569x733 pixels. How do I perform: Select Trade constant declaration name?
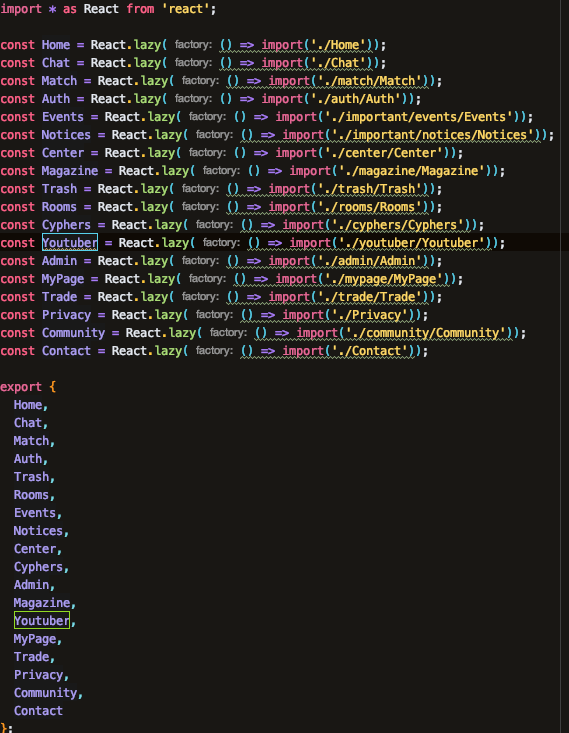(59, 297)
